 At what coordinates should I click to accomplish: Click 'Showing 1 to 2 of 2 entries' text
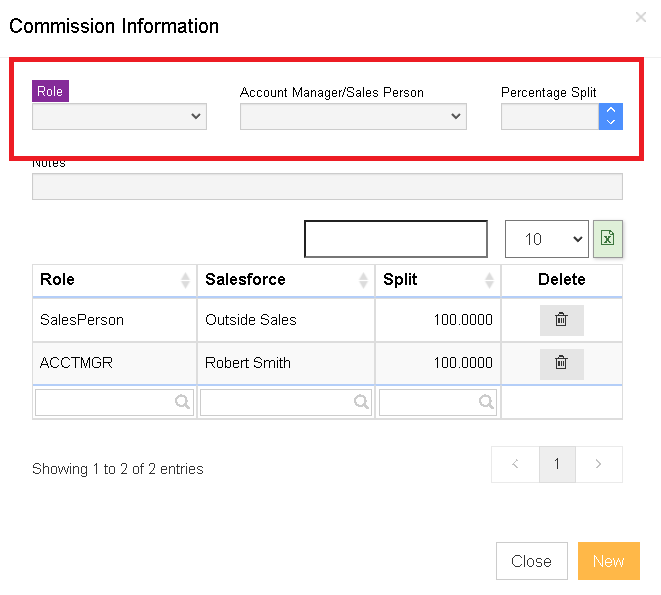118,469
